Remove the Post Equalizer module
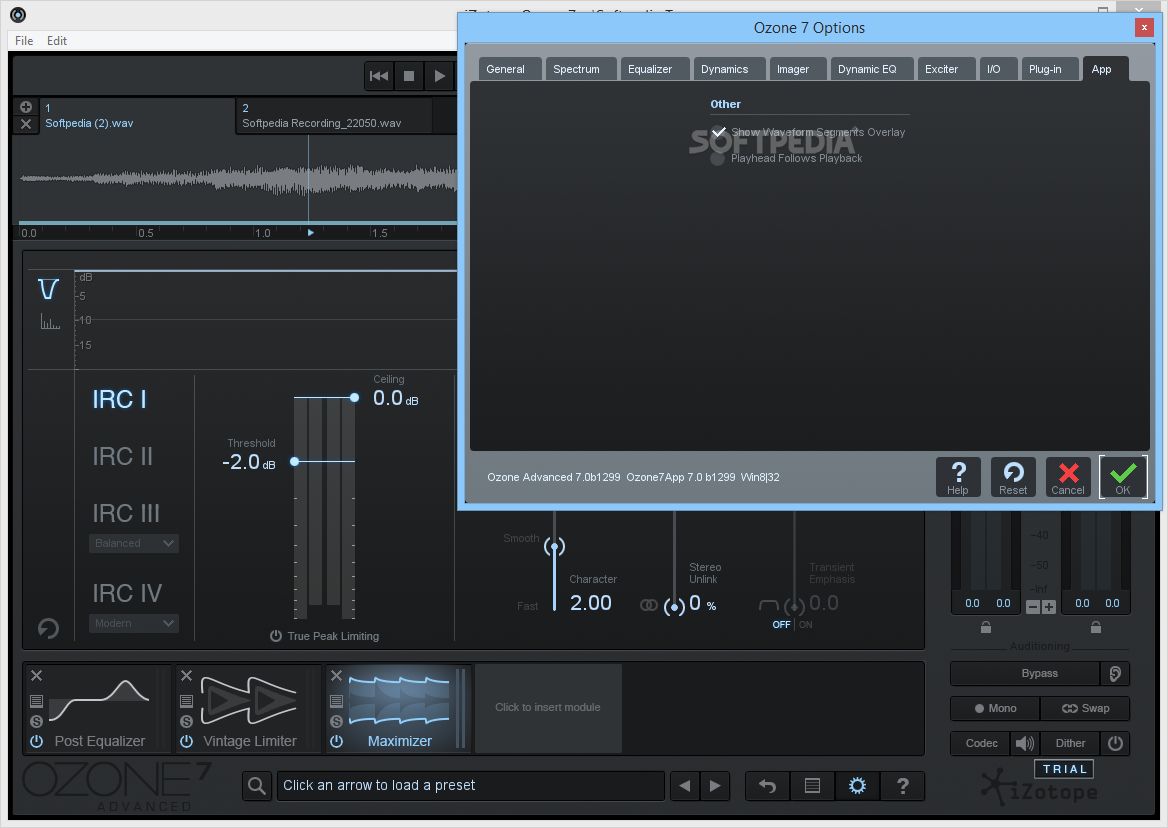The height and width of the screenshot is (828, 1168). 36,675
